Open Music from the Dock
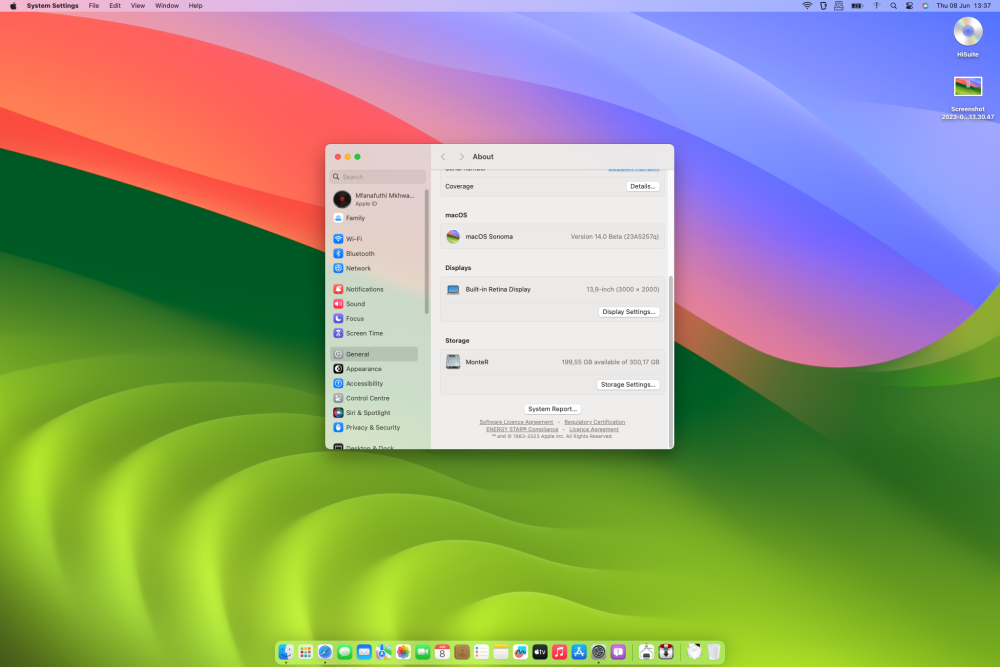The image size is (1000, 667). click(559, 652)
